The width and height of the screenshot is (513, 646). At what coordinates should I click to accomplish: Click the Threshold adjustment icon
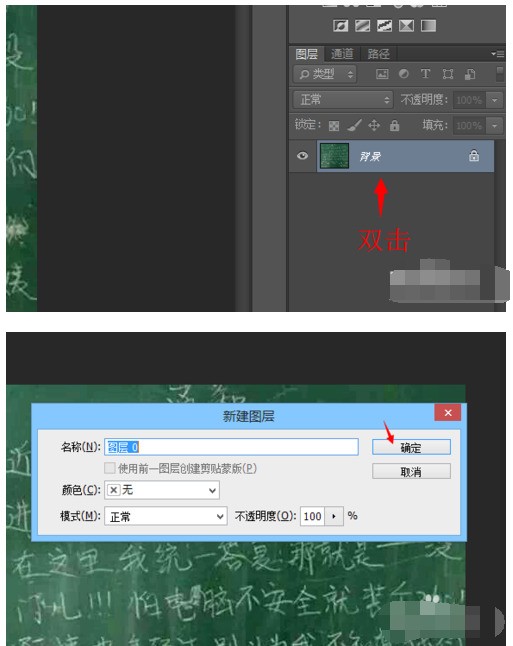(384, 26)
